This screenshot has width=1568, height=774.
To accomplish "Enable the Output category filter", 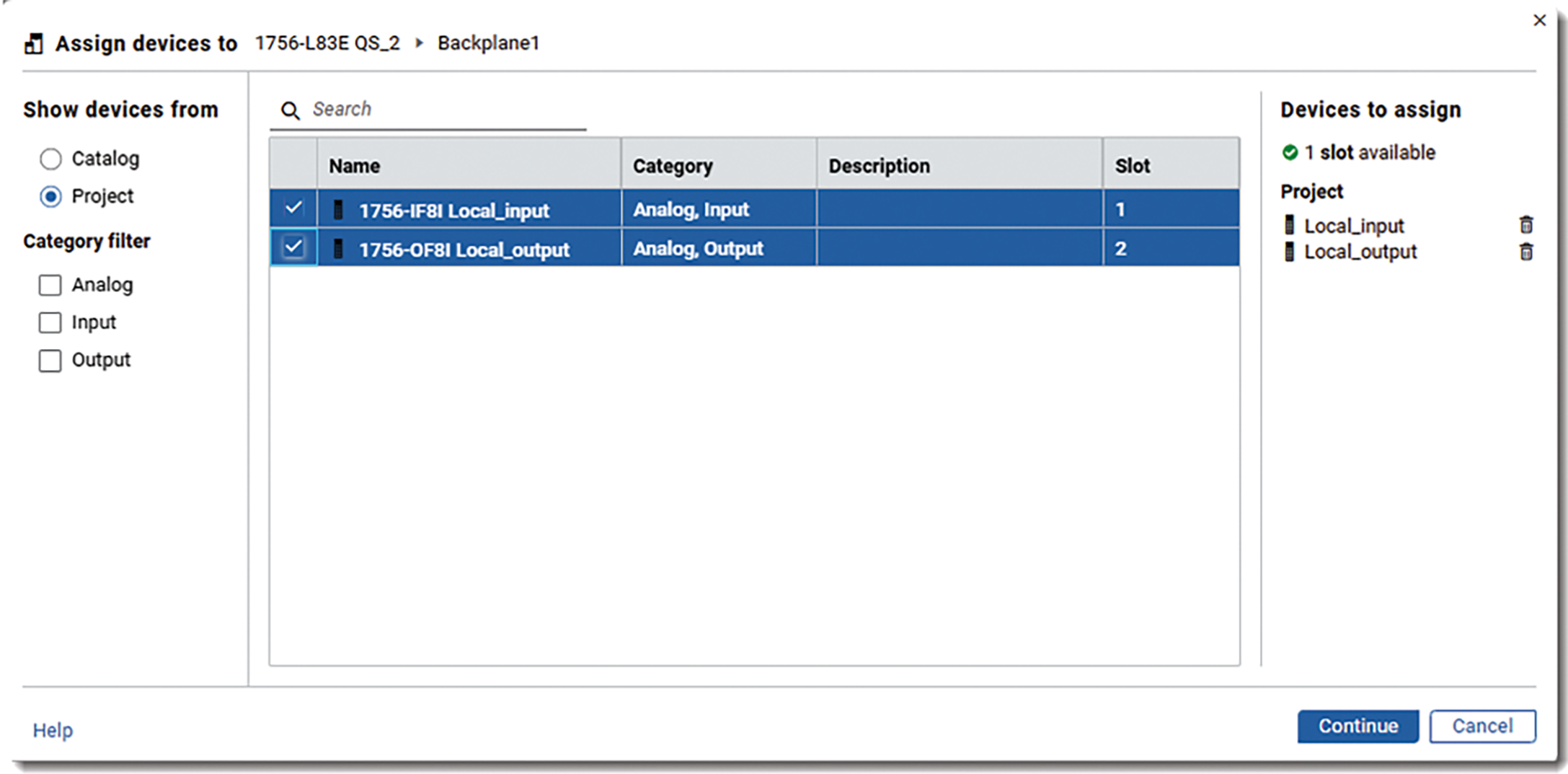I will (50, 360).
